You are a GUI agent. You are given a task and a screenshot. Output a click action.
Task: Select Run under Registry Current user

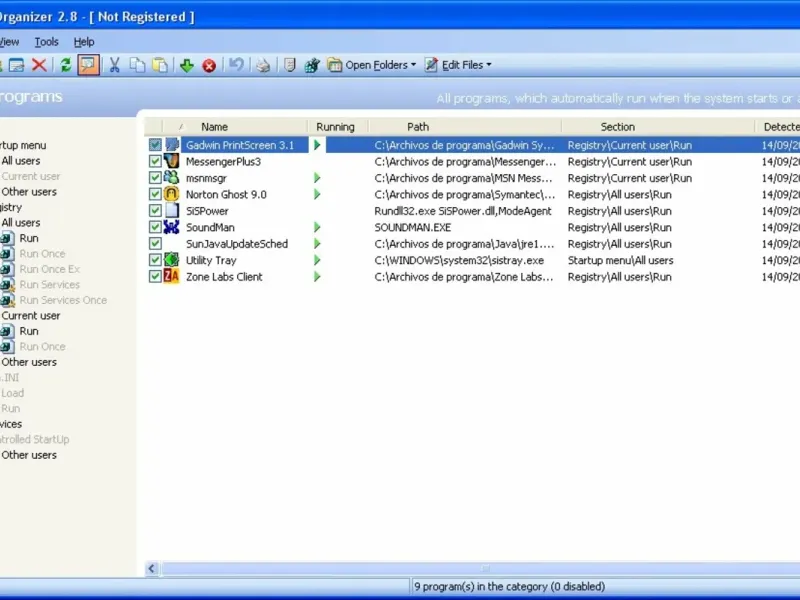(29, 331)
